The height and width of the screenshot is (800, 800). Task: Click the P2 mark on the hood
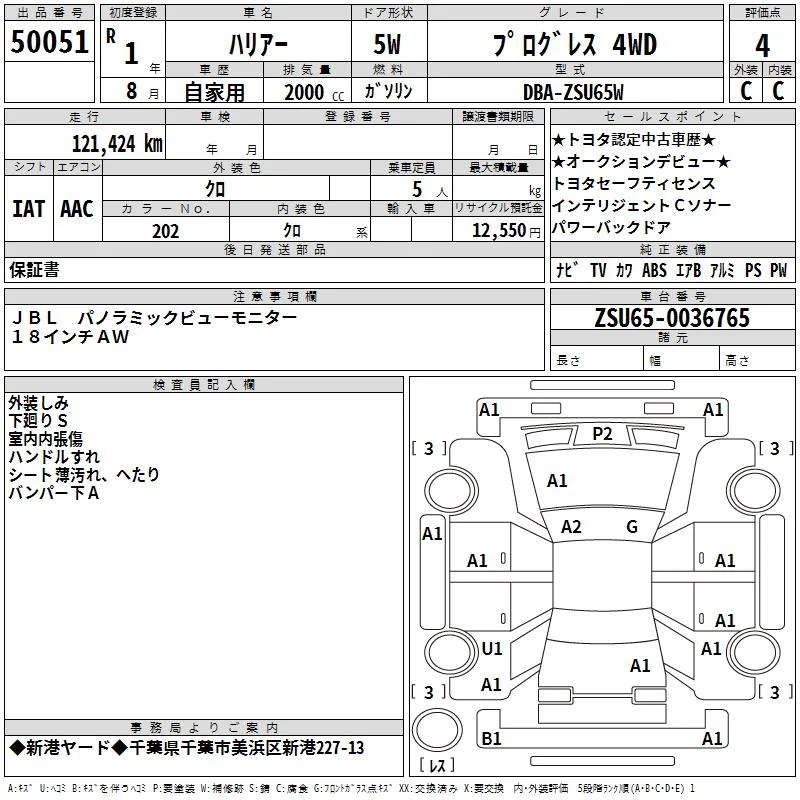click(602, 434)
